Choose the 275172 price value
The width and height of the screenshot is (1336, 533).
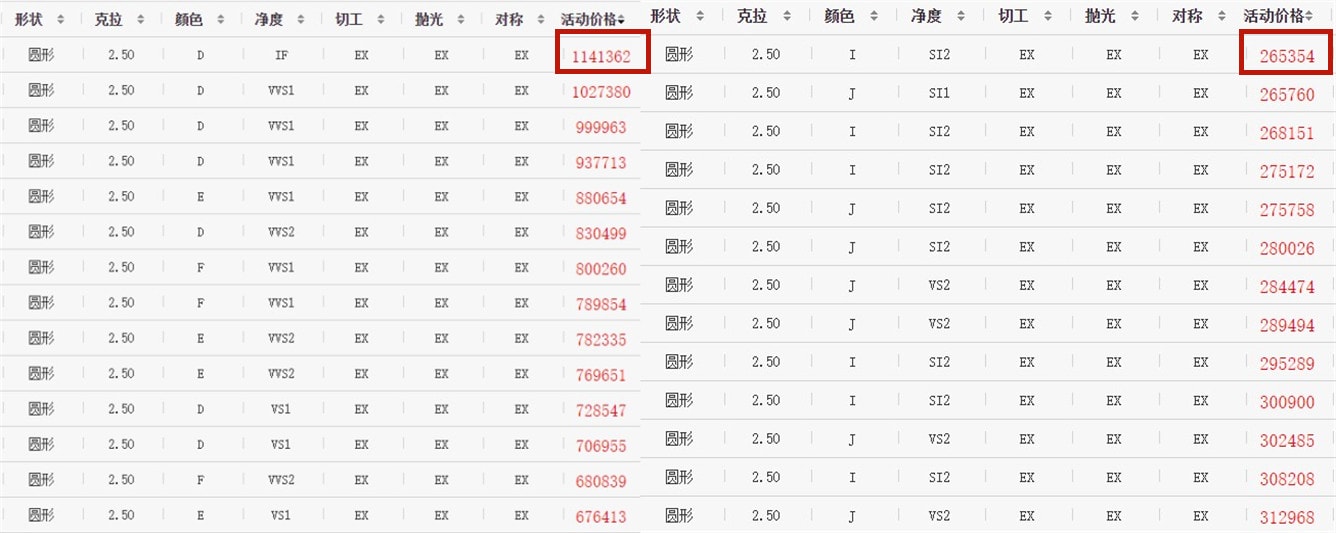[1287, 172]
